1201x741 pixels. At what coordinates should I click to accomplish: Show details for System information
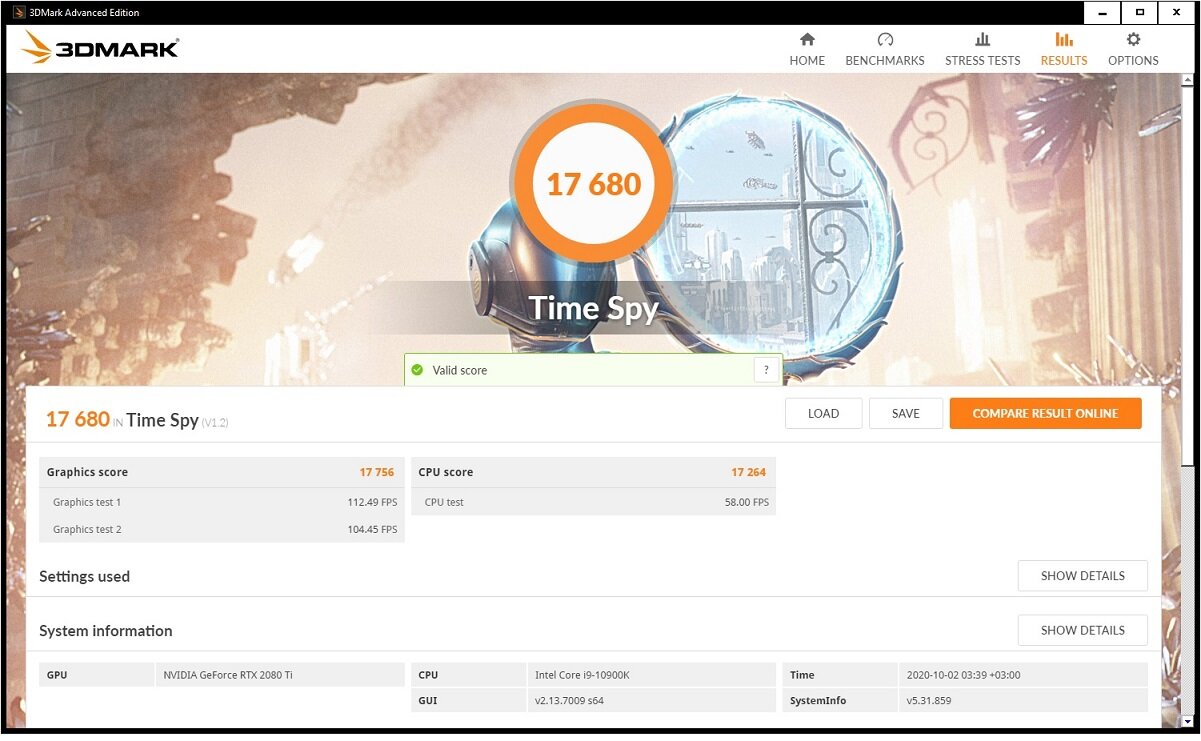coord(1082,630)
